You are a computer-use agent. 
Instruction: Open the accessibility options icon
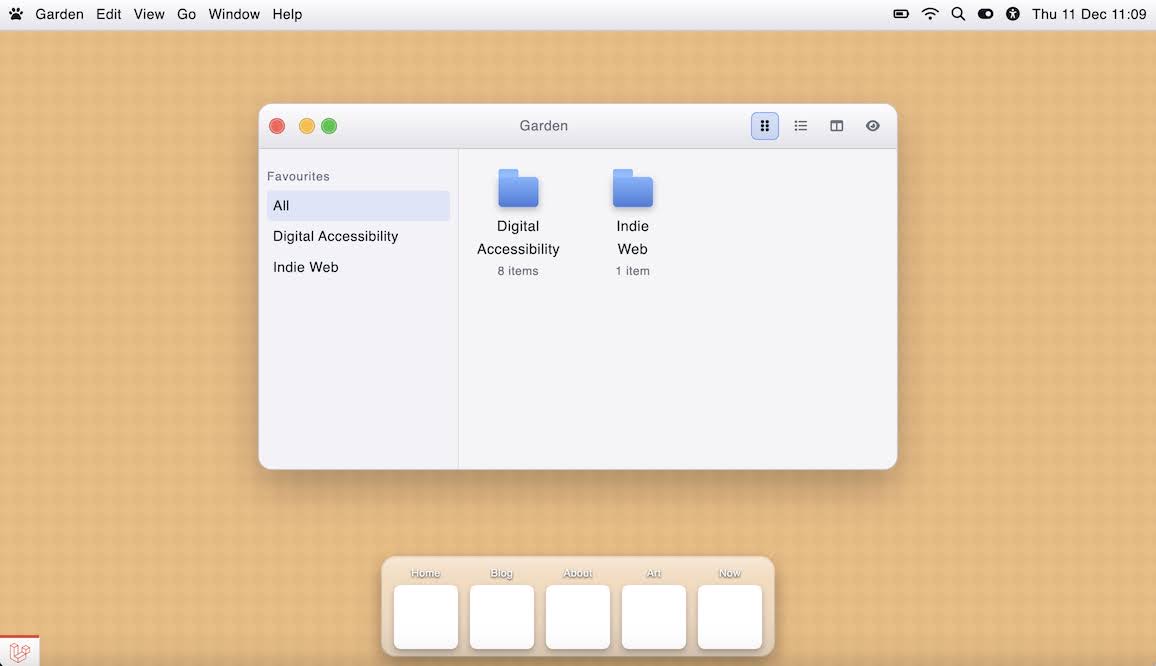[1013, 14]
